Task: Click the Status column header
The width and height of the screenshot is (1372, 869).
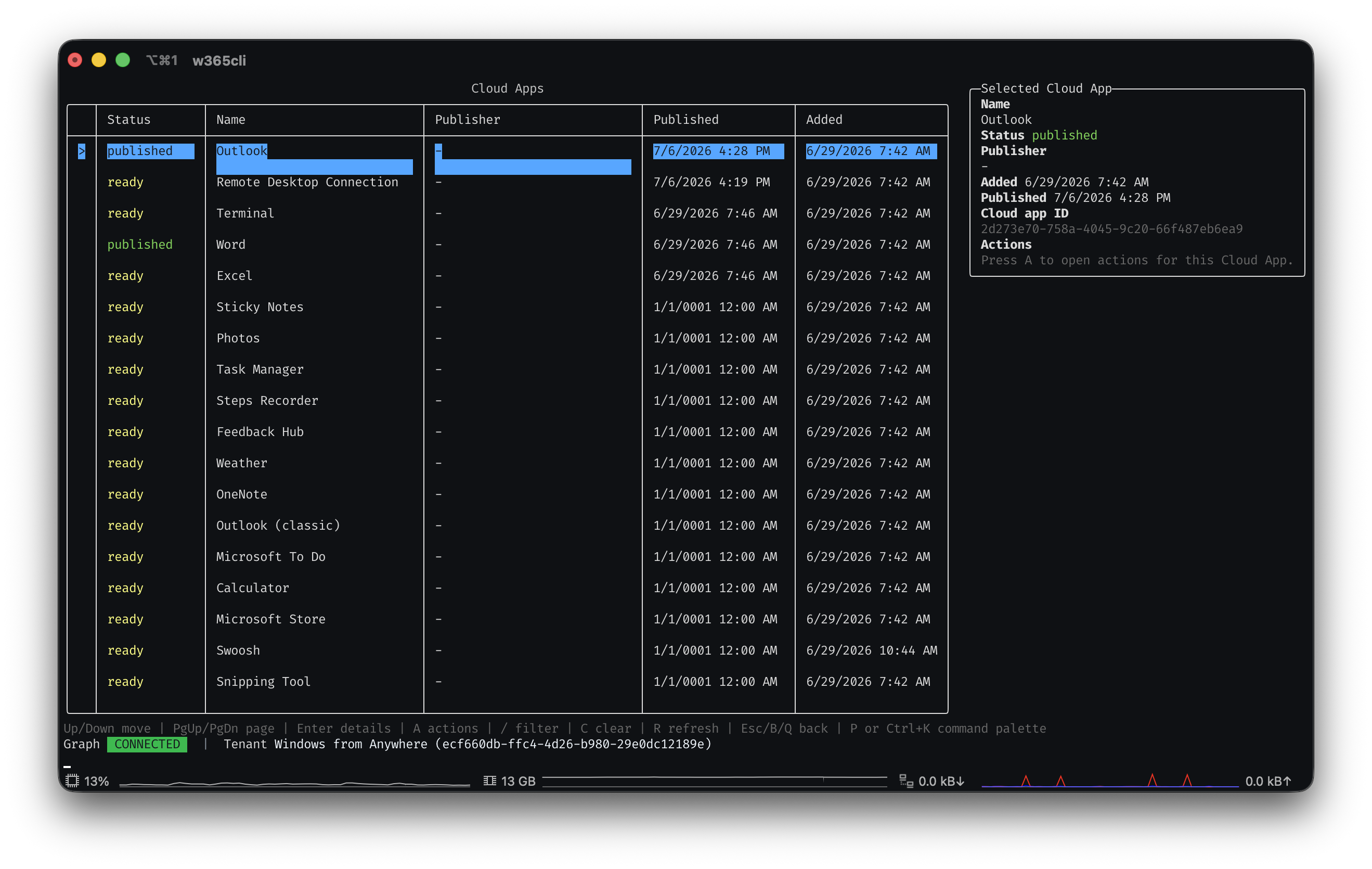Action: tap(129, 120)
